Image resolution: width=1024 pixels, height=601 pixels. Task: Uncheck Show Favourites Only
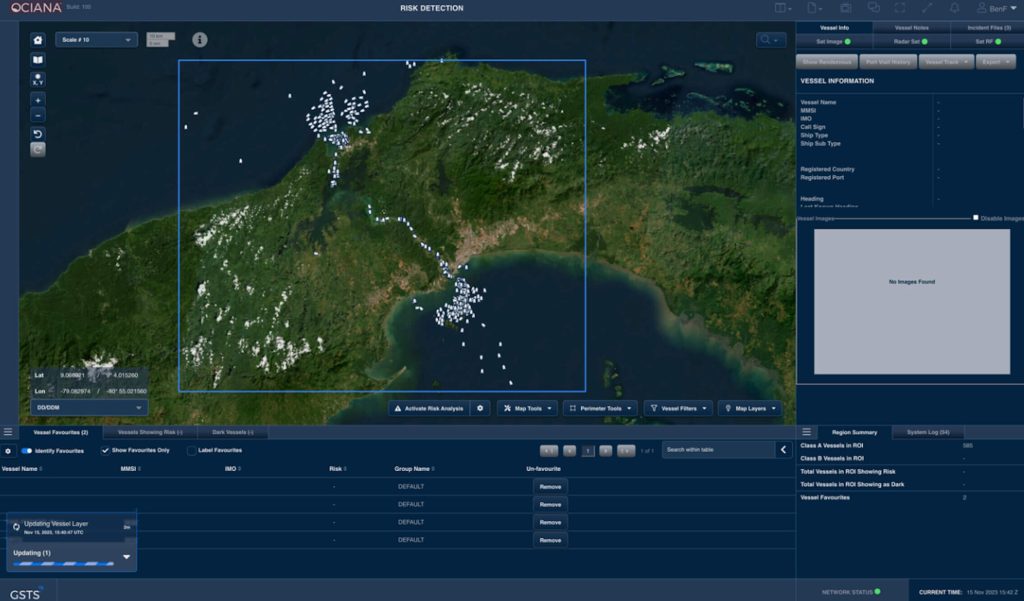106,451
